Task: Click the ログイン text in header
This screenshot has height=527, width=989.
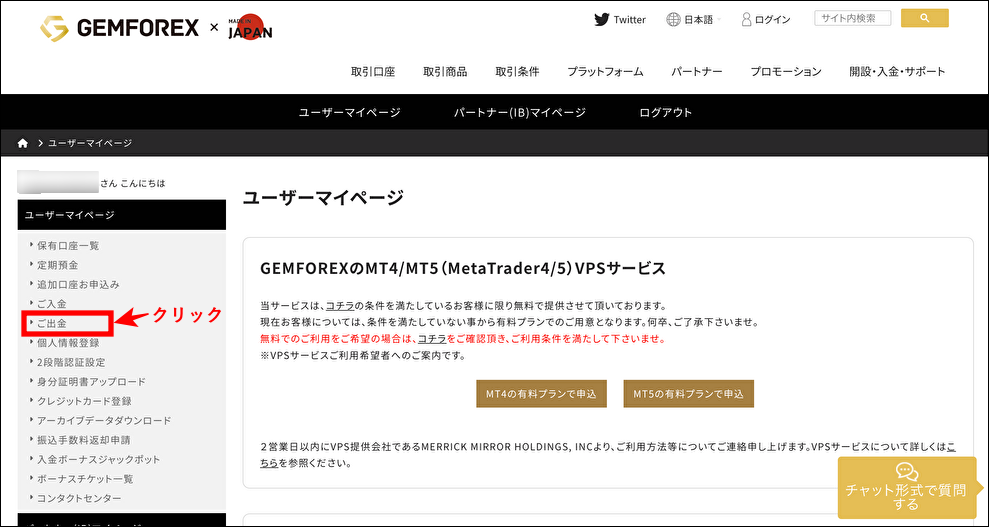Action: pyautogui.click(x=773, y=20)
